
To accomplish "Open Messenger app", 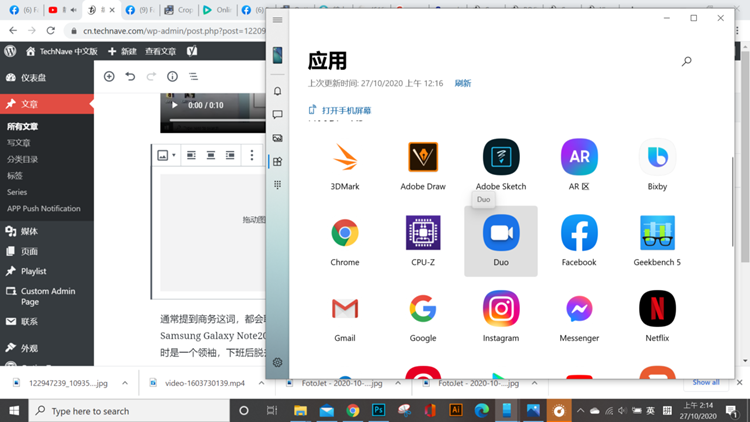I will tap(579, 317).
